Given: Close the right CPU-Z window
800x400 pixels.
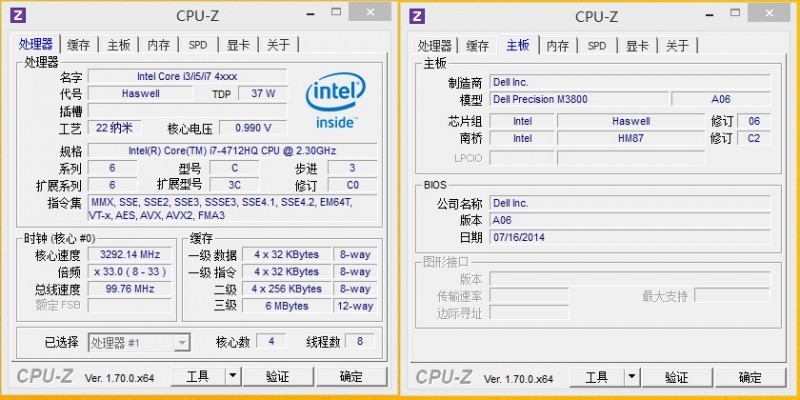Looking at the screenshot, I should point(769,12).
